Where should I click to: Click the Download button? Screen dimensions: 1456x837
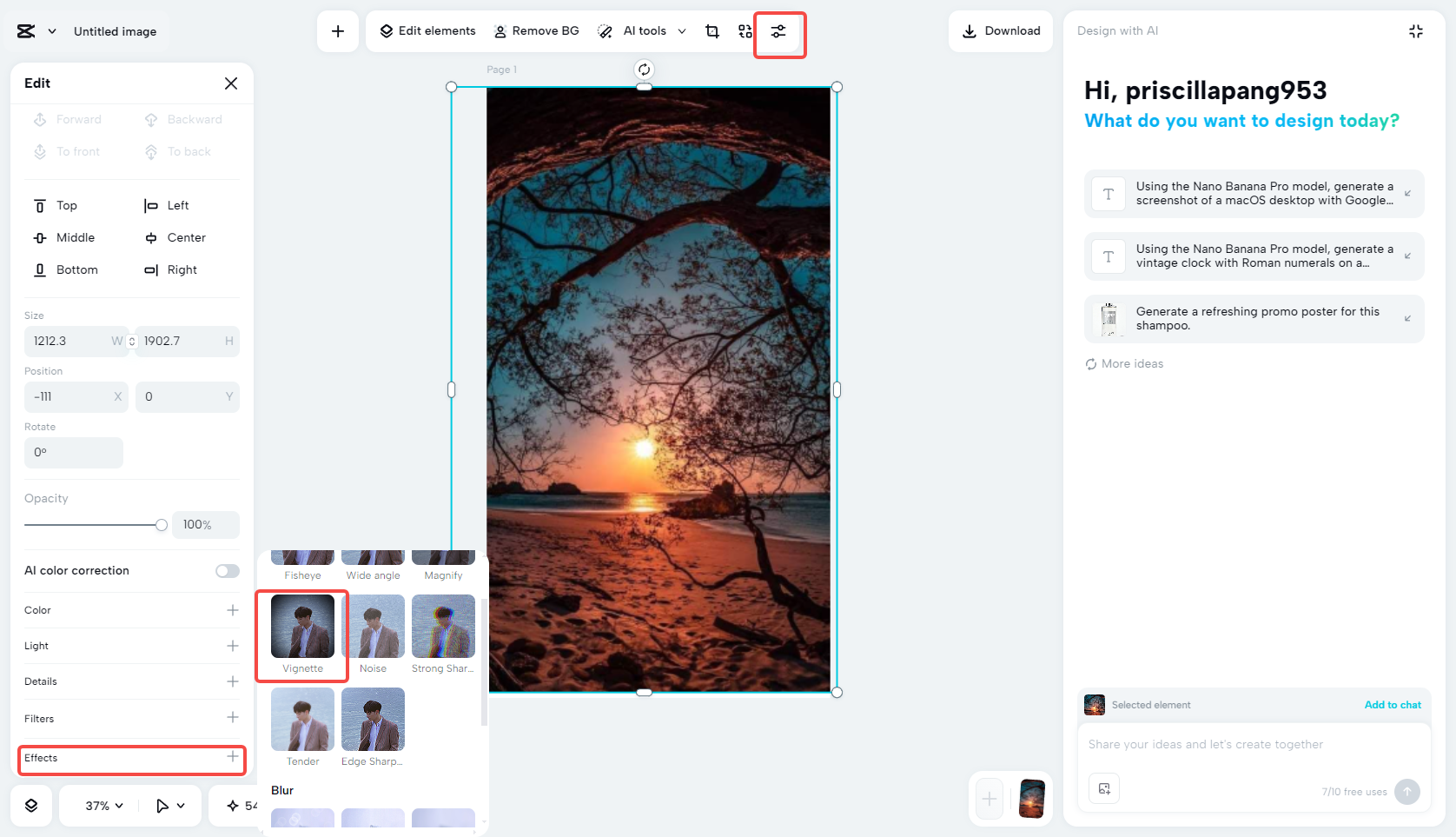tap(1001, 31)
